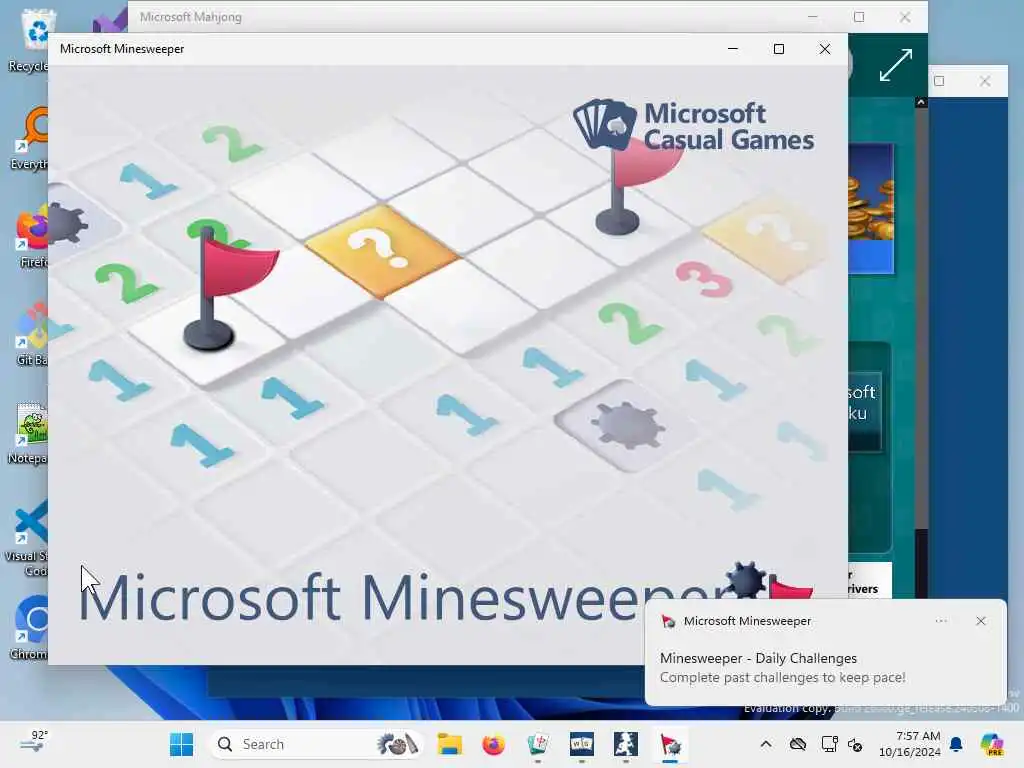Screen dimensions: 1024x768
Task: Click the muted volume tray icon
Action: tap(855, 744)
